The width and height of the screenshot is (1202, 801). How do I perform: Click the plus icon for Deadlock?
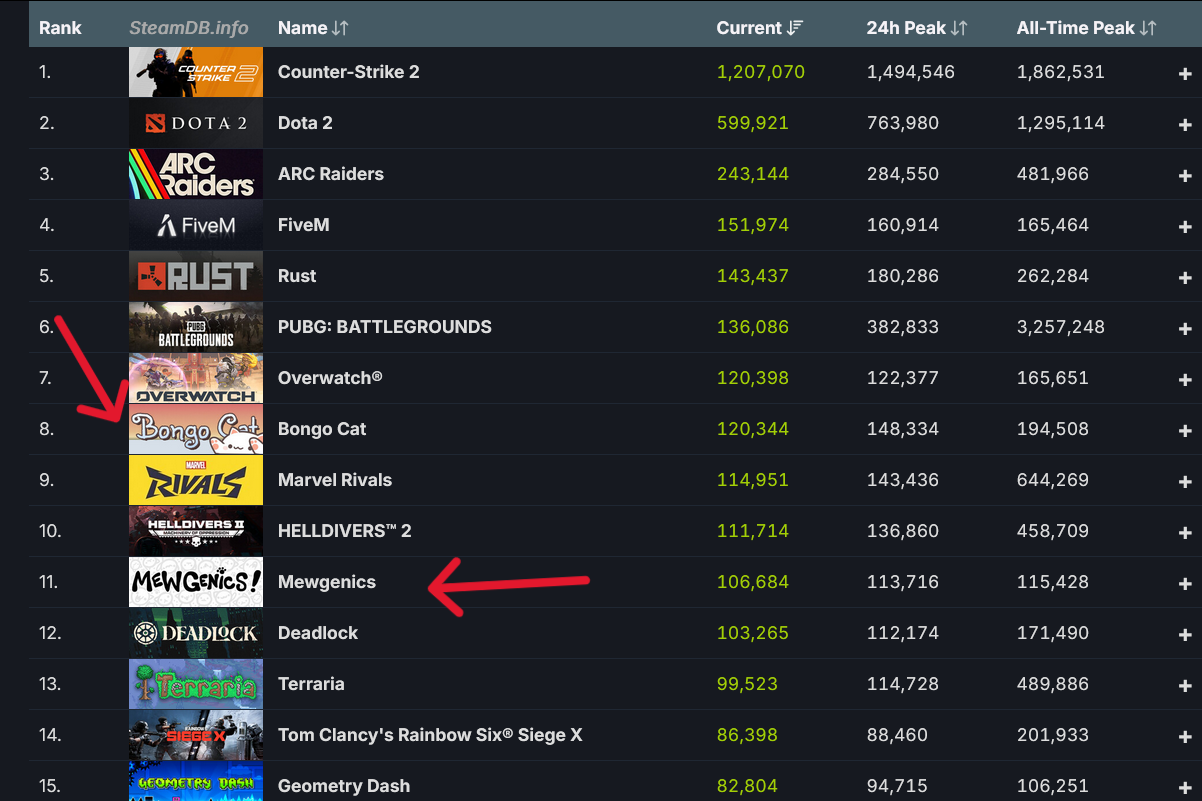[1185, 634]
